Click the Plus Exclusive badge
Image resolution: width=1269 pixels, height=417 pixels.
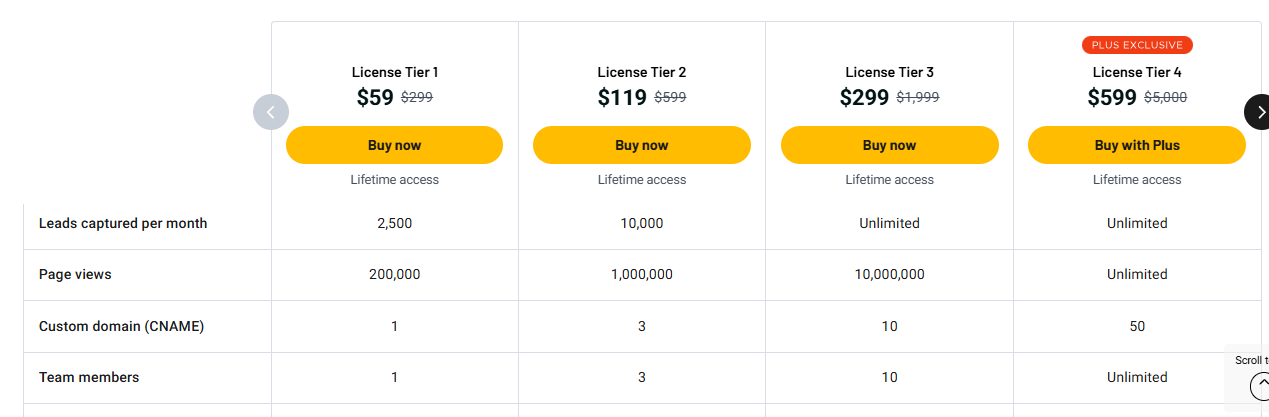click(1137, 45)
